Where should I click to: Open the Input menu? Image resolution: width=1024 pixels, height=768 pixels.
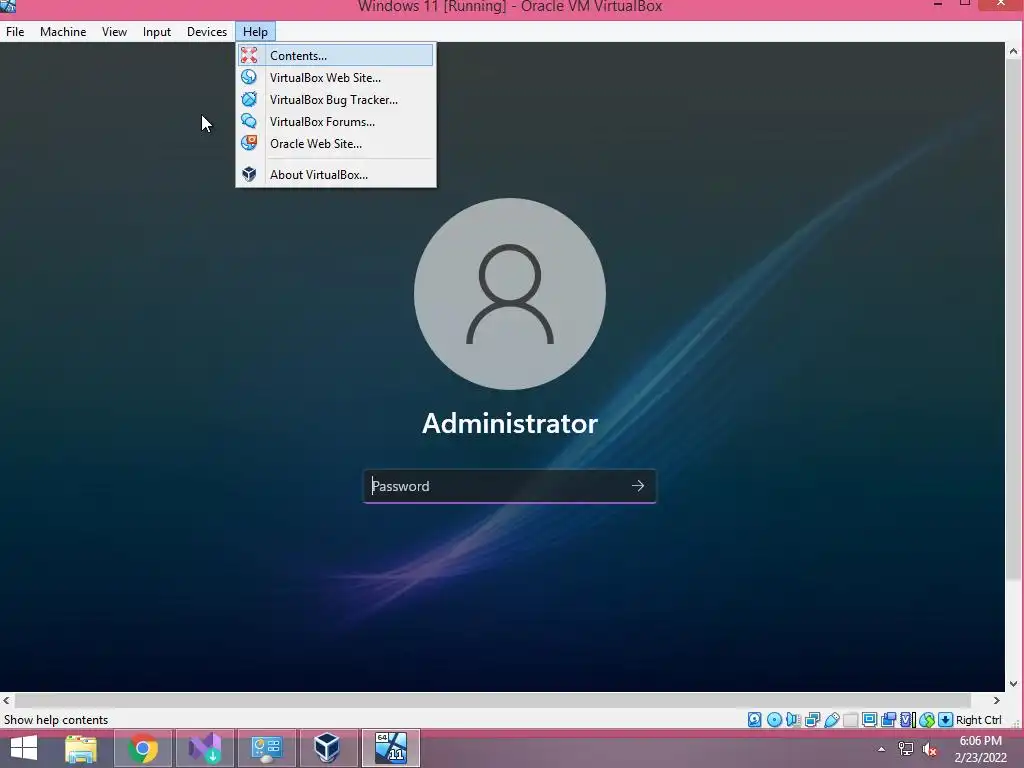click(x=157, y=31)
